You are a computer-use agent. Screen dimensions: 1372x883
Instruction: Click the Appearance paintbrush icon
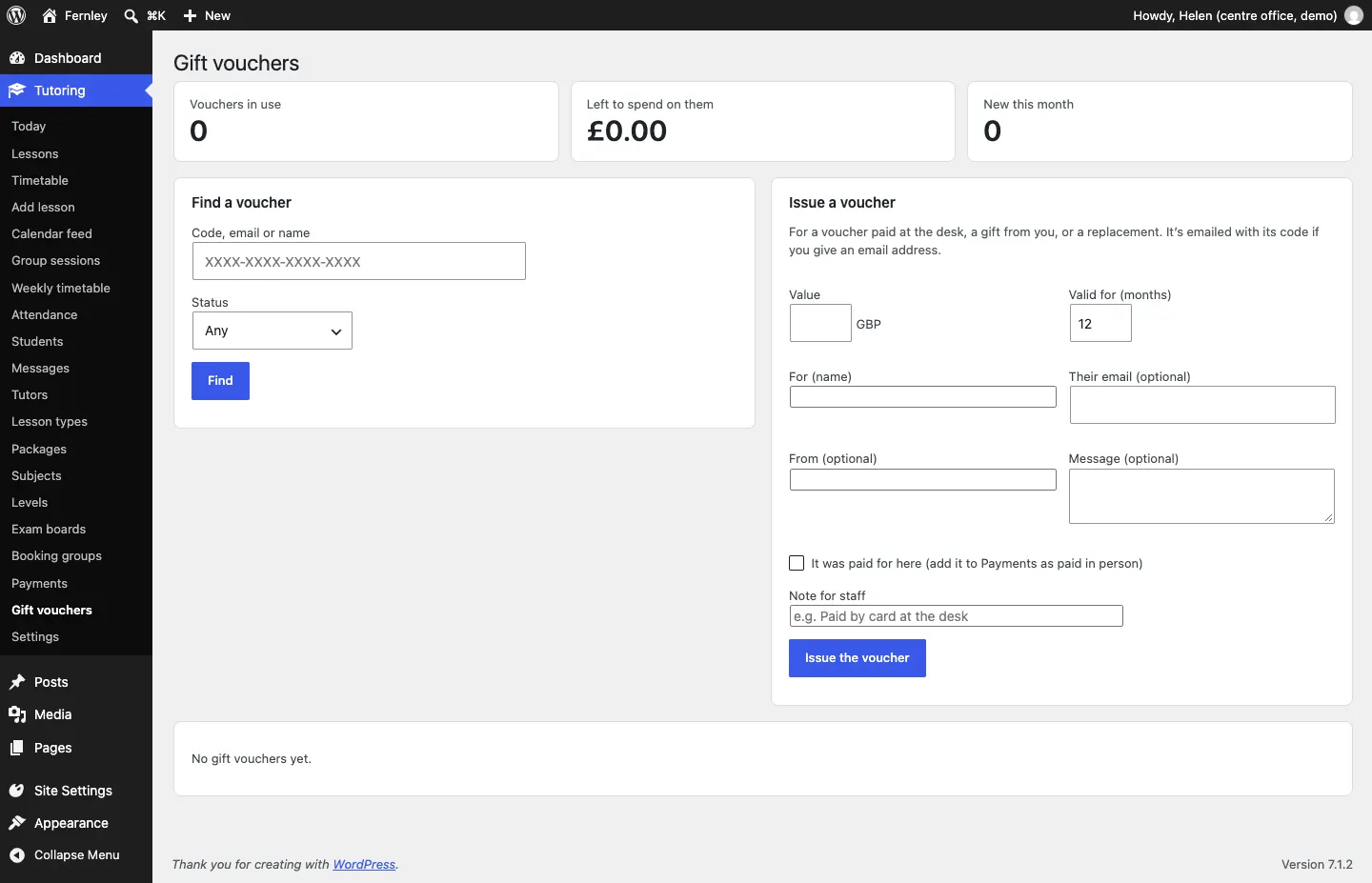(17, 823)
